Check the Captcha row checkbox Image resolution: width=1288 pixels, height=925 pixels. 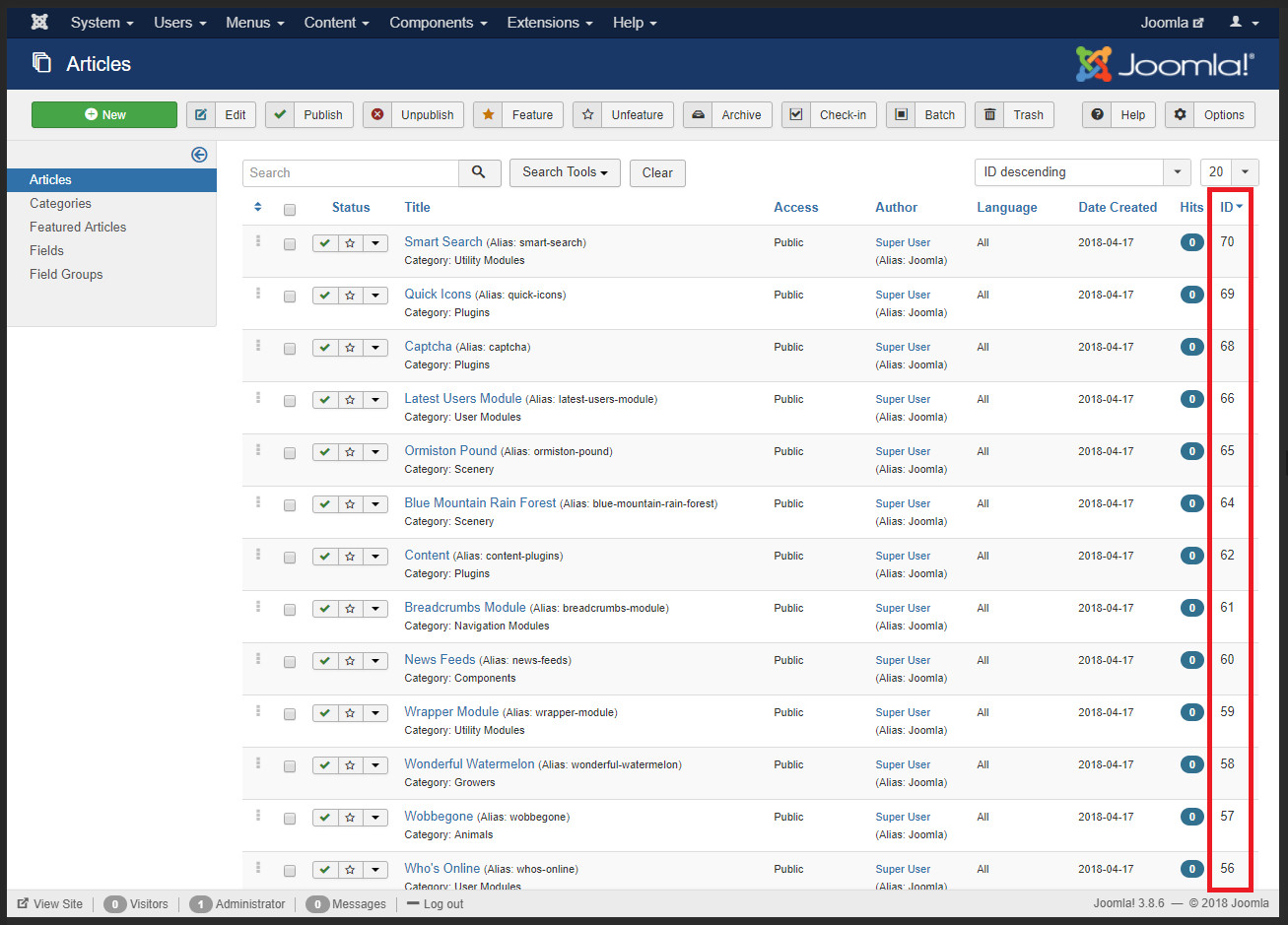click(x=290, y=349)
